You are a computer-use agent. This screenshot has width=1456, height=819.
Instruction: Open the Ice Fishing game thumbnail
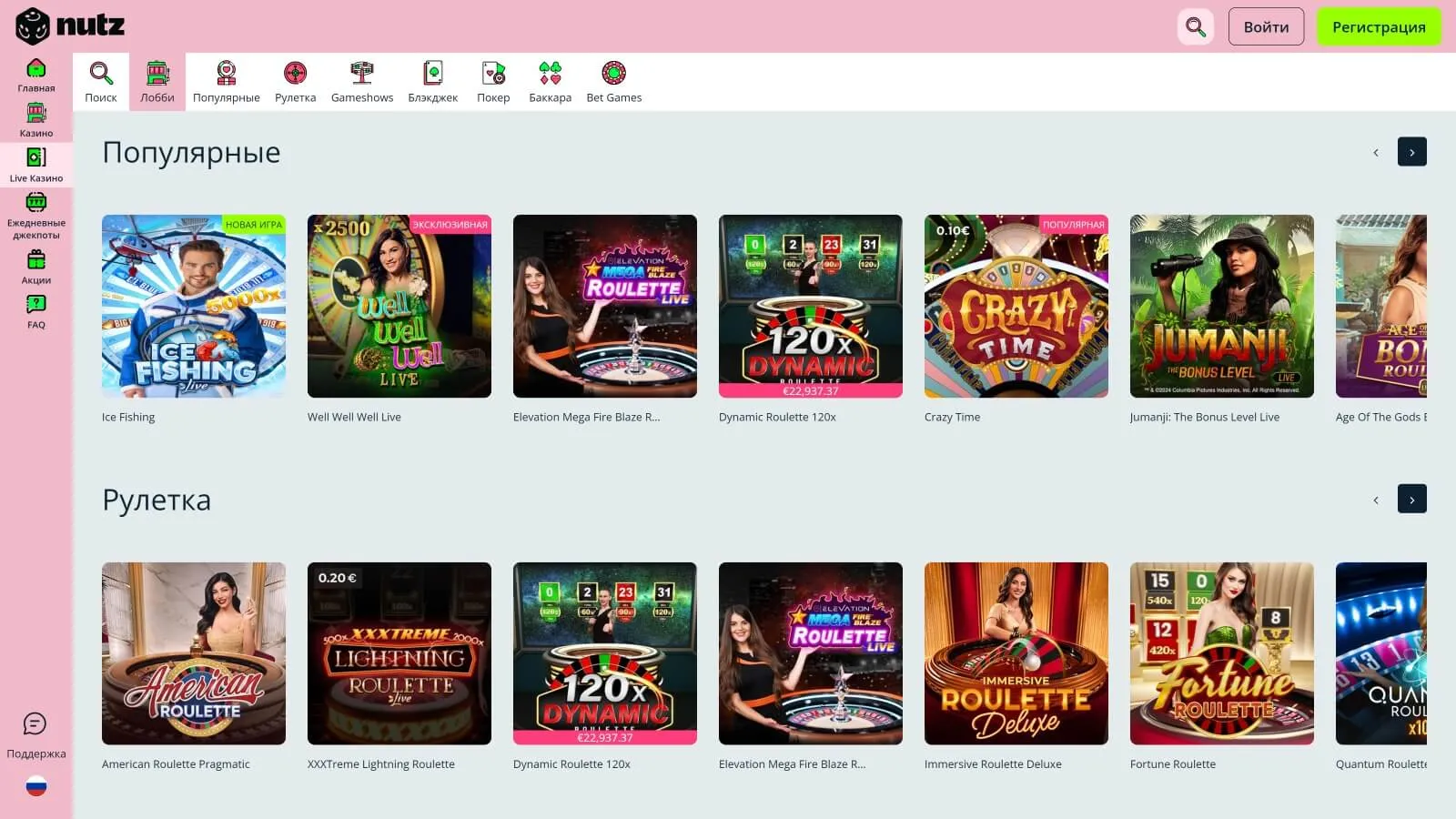pos(194,306)
